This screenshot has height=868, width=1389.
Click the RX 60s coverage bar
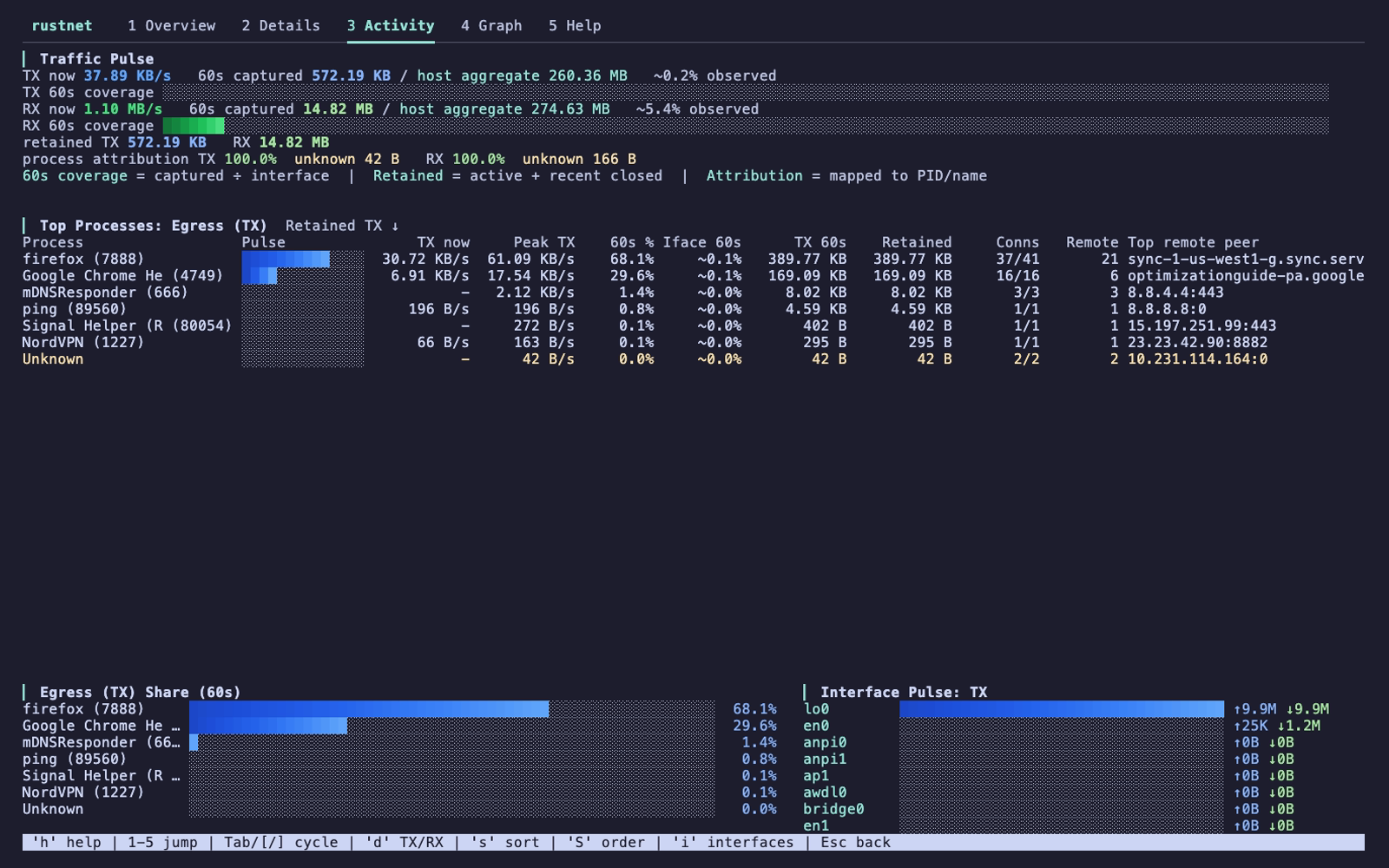coord(746,126)
